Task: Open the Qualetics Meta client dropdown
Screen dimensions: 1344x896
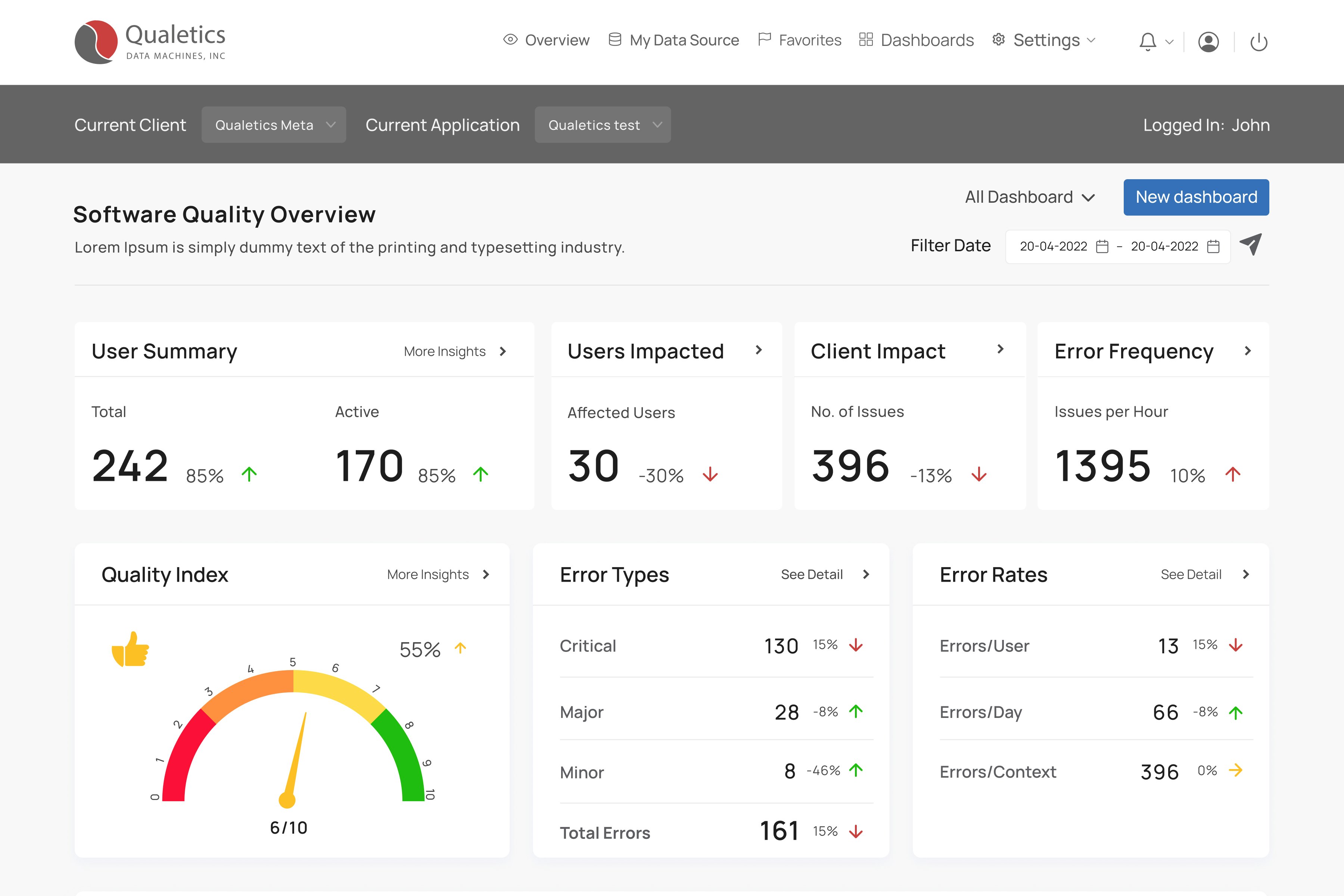Action: pos(274,125)
